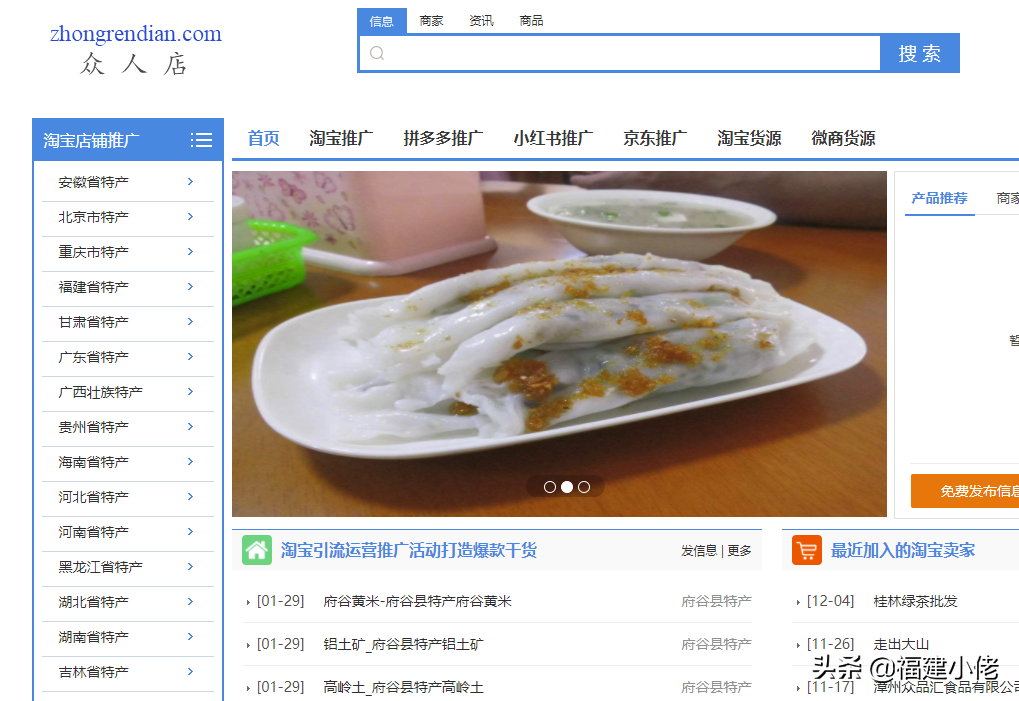Click the orange shopping cart icon
Screen dimensions: 1019x701
click(x=806, y=550)
